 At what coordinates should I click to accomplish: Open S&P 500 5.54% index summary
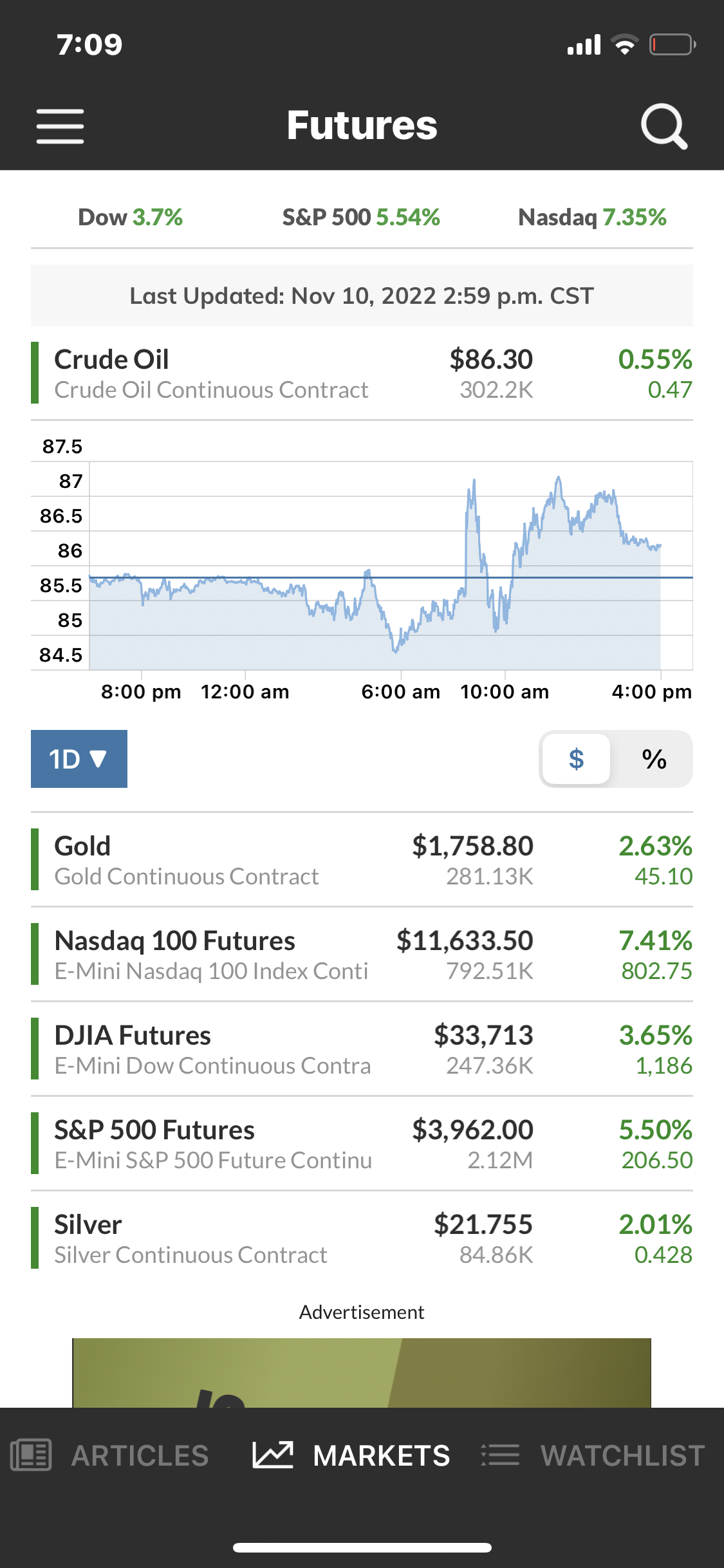click(361, 218)
